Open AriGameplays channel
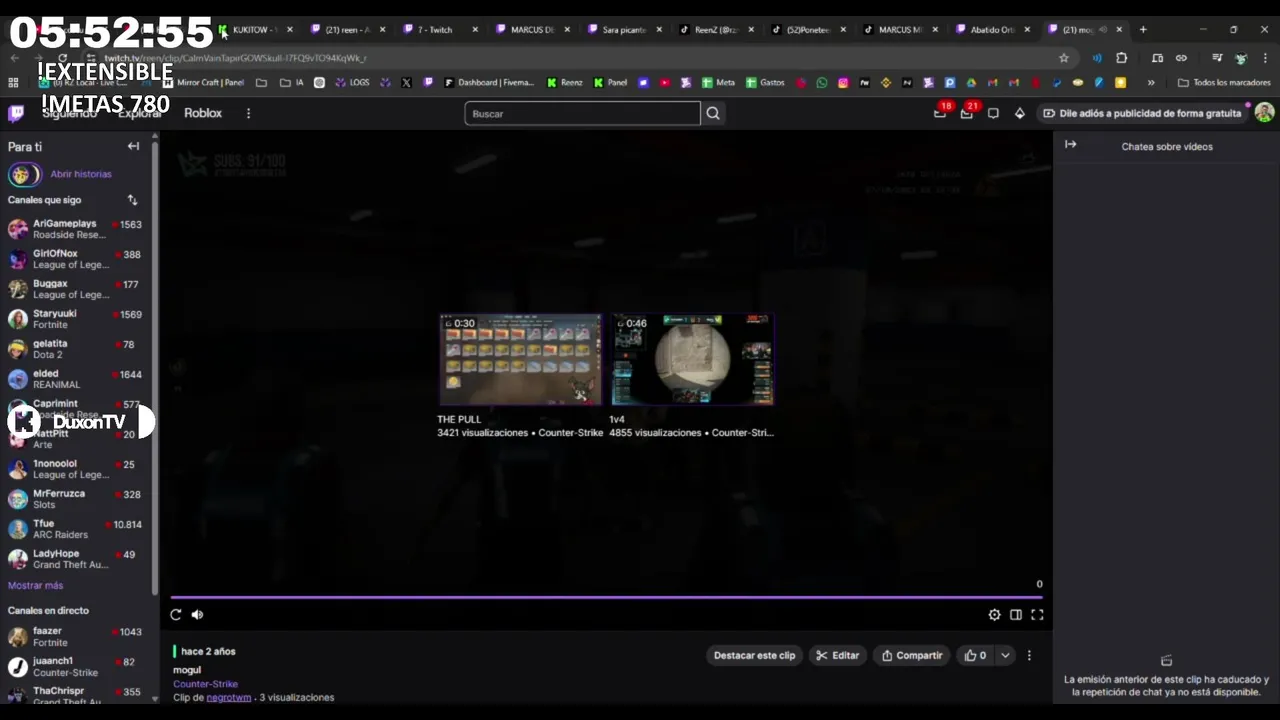Viewport: 1280px width, 720px height. tap(76, 229)
